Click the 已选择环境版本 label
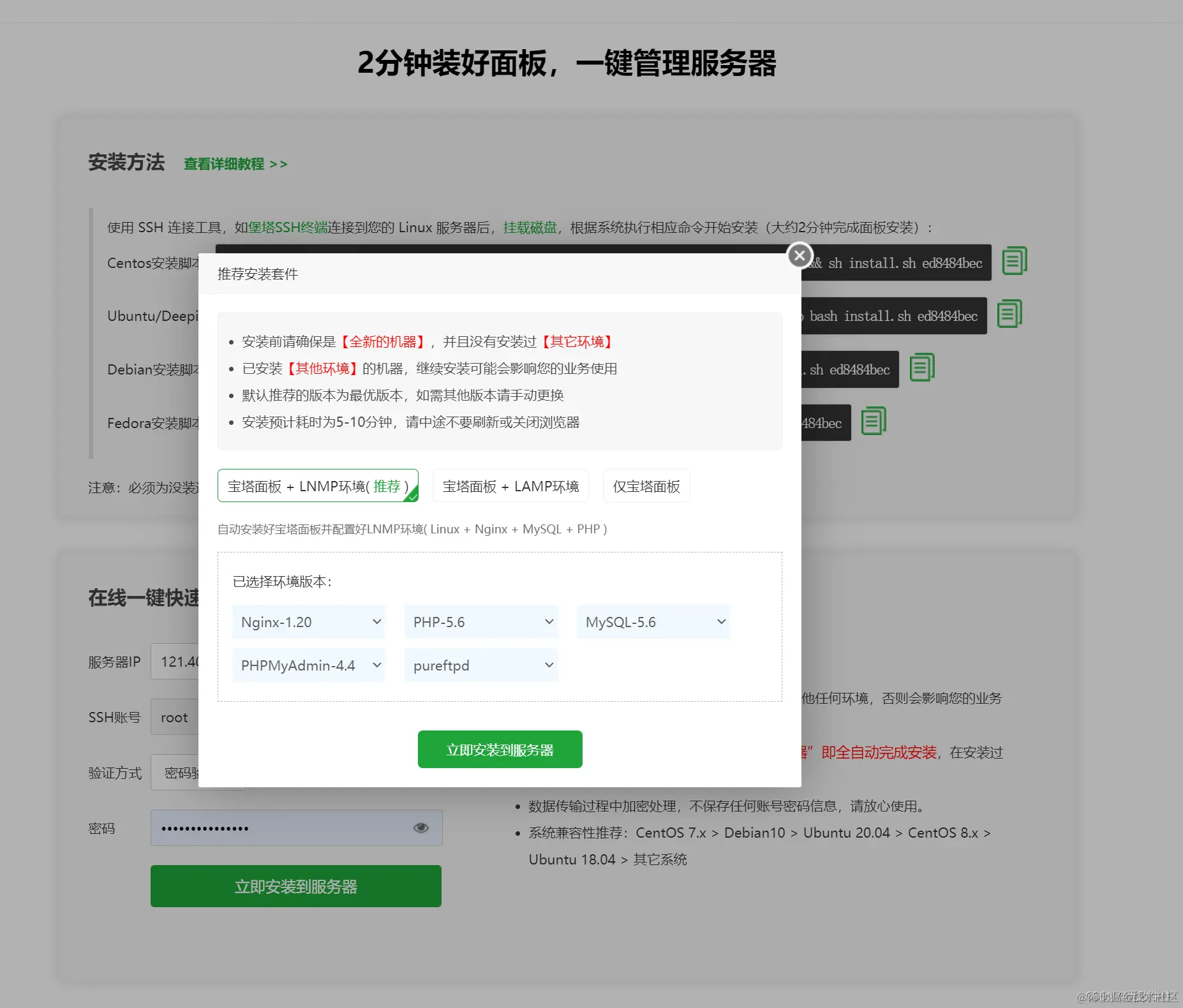Viewport: 1183px width, 1008px height. point(282,582)
